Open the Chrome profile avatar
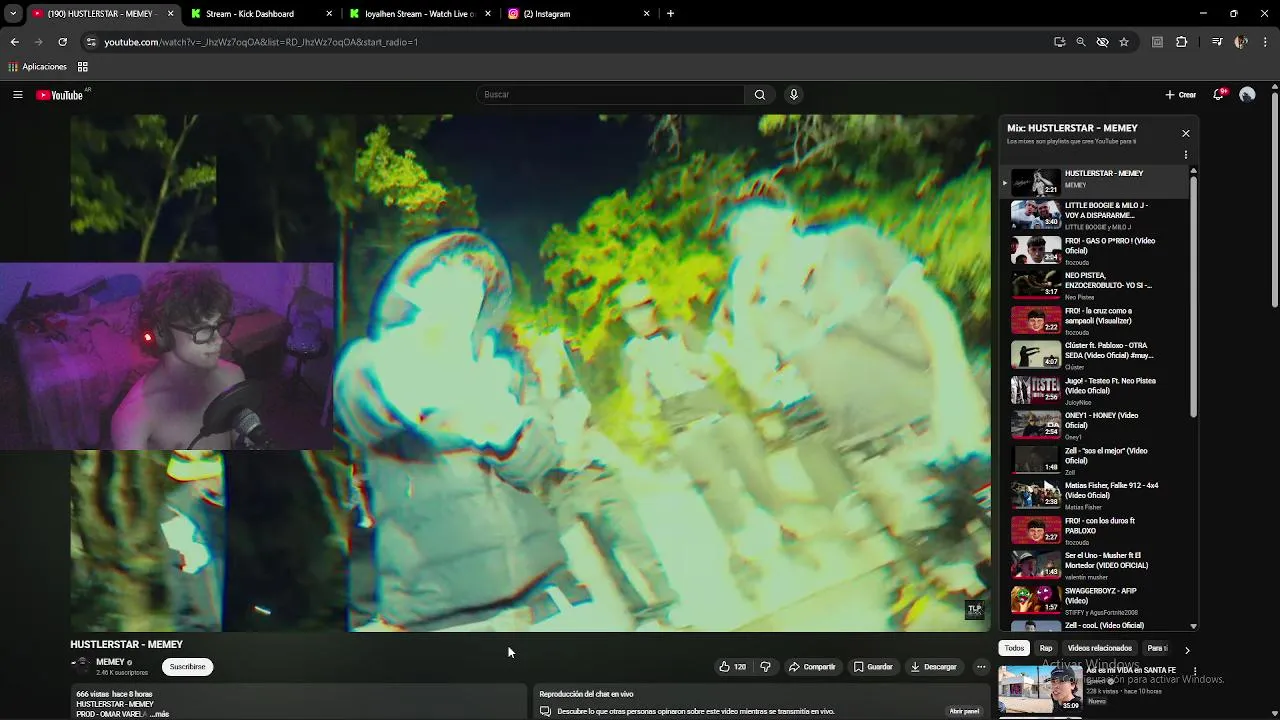The image size is (1280, 720). [x=1241, y=42]
